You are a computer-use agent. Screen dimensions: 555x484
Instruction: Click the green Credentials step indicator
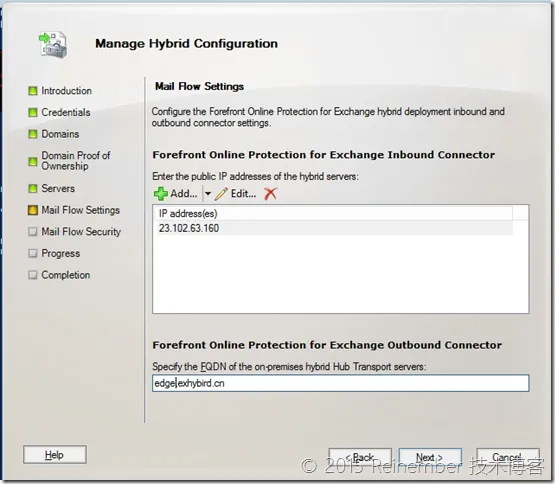(33, 113)
